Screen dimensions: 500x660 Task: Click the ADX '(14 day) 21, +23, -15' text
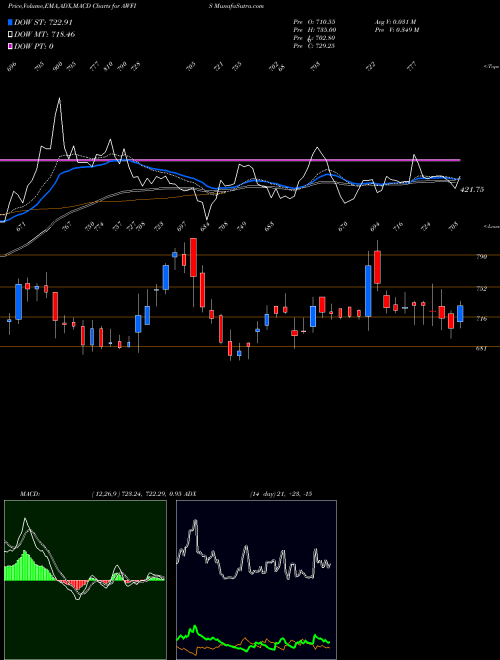click(281, 494)
